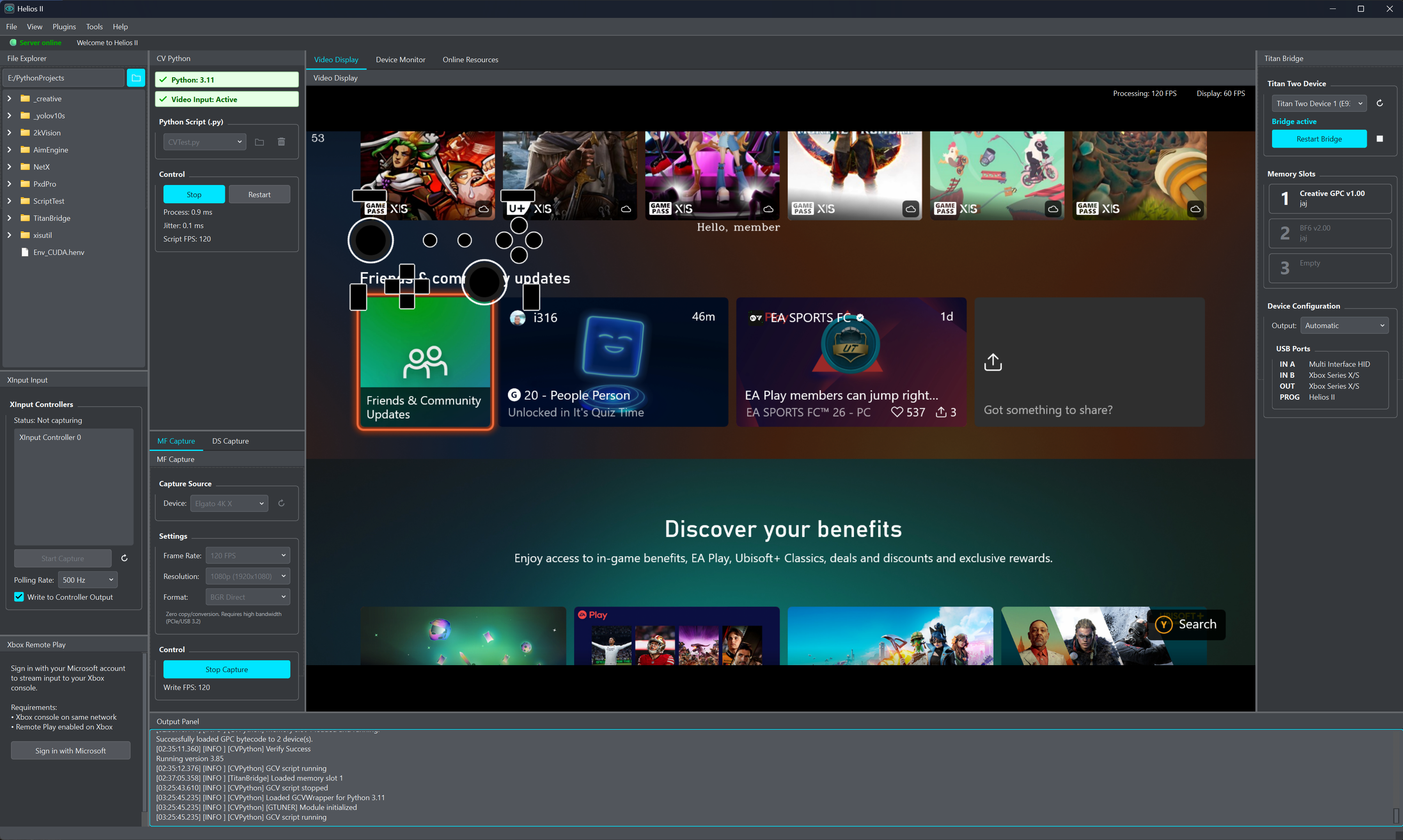The height and width of the screenshot is (840, 1403).
Task: Click the left analog stick overlay
Action: pos(371,241)
